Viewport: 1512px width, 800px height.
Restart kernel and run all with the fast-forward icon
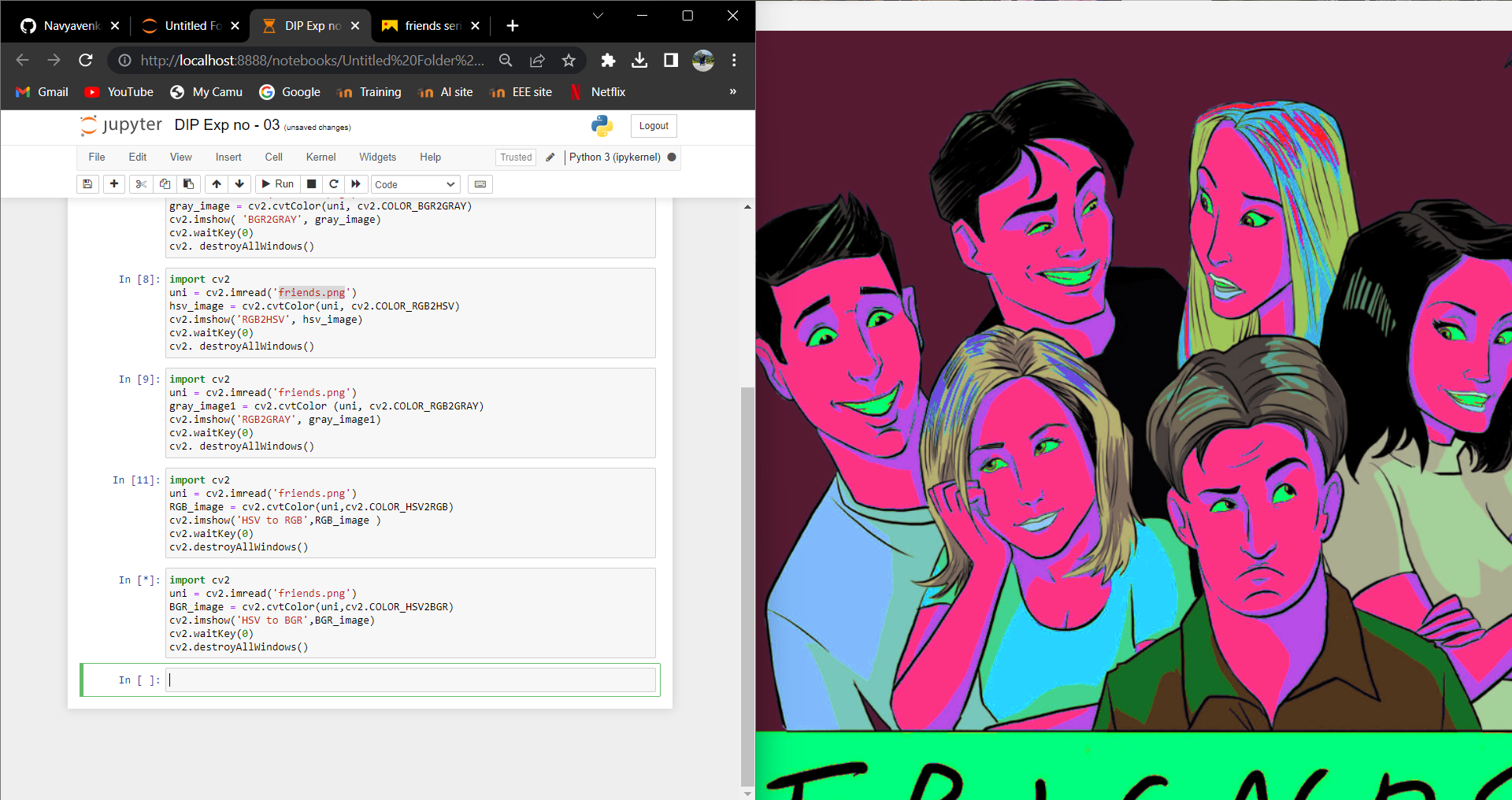pyautogui.click(x=356, y=184)
